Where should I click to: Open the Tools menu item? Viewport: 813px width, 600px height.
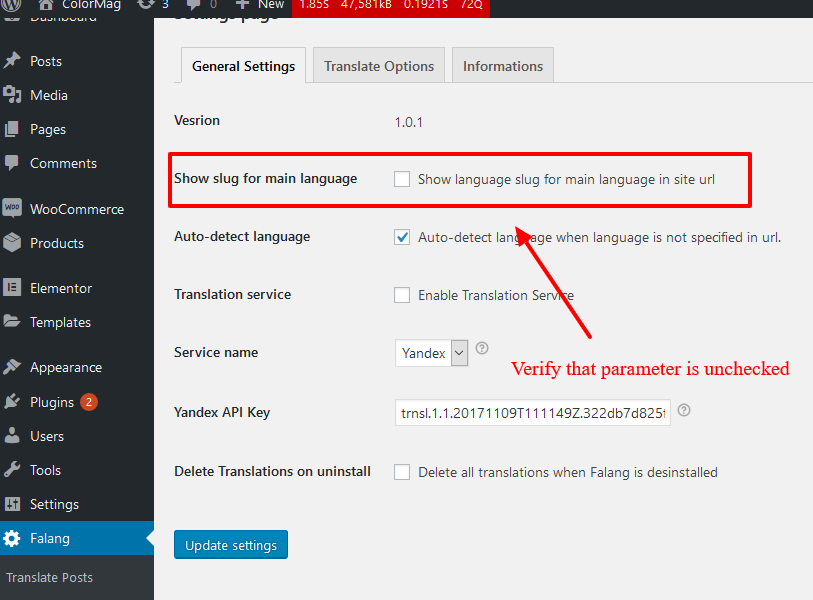click(77, 470)
